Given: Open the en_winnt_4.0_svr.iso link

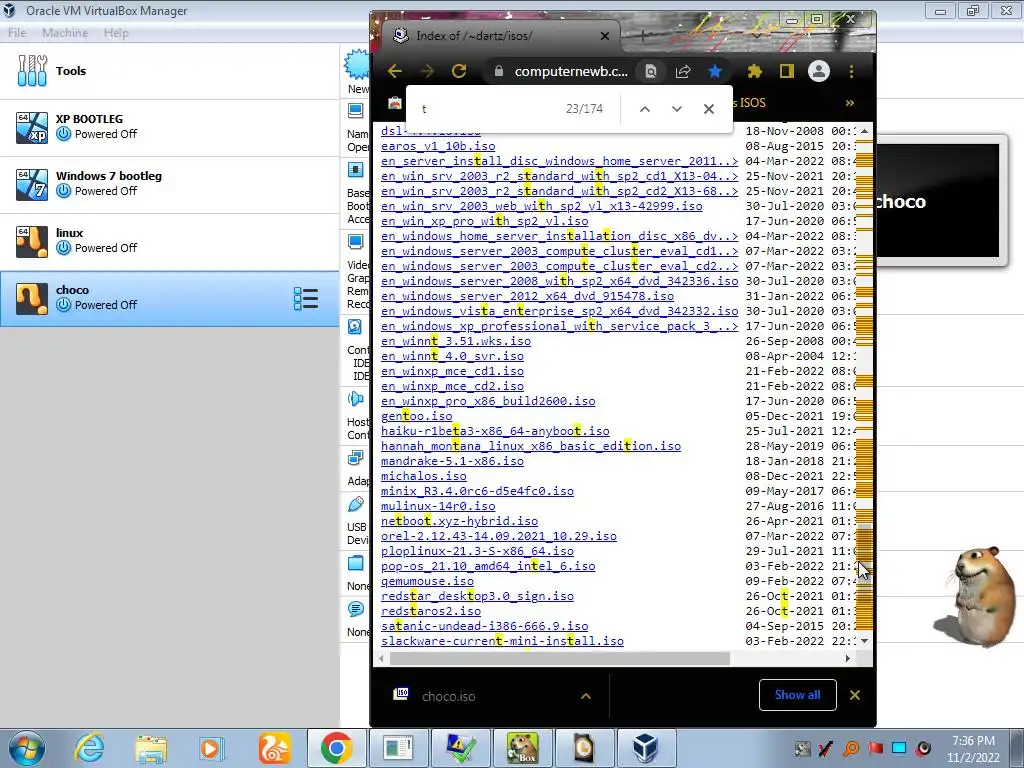Looking at the screenshot, I should tap(453, 356).
